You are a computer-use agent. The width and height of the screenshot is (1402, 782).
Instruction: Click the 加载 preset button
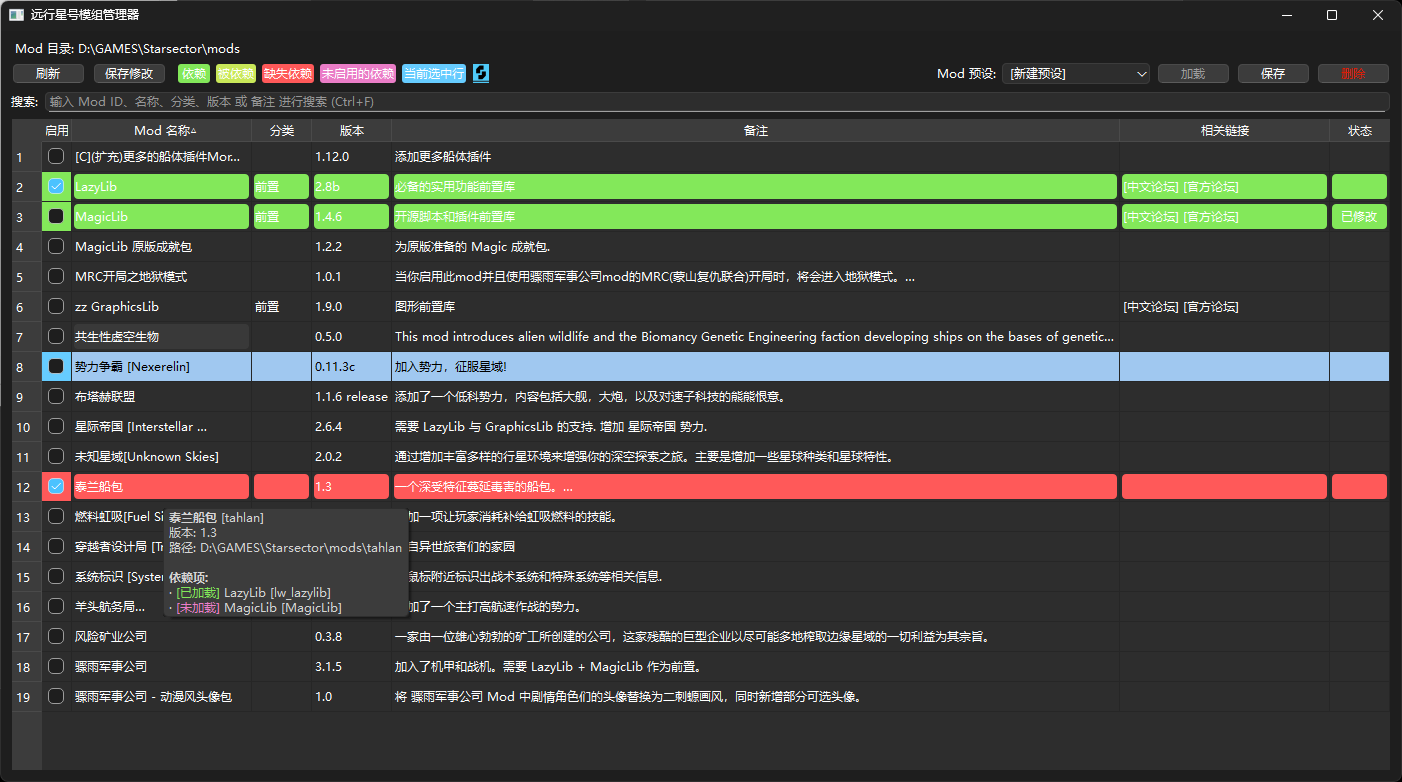tap(1192, 73)
